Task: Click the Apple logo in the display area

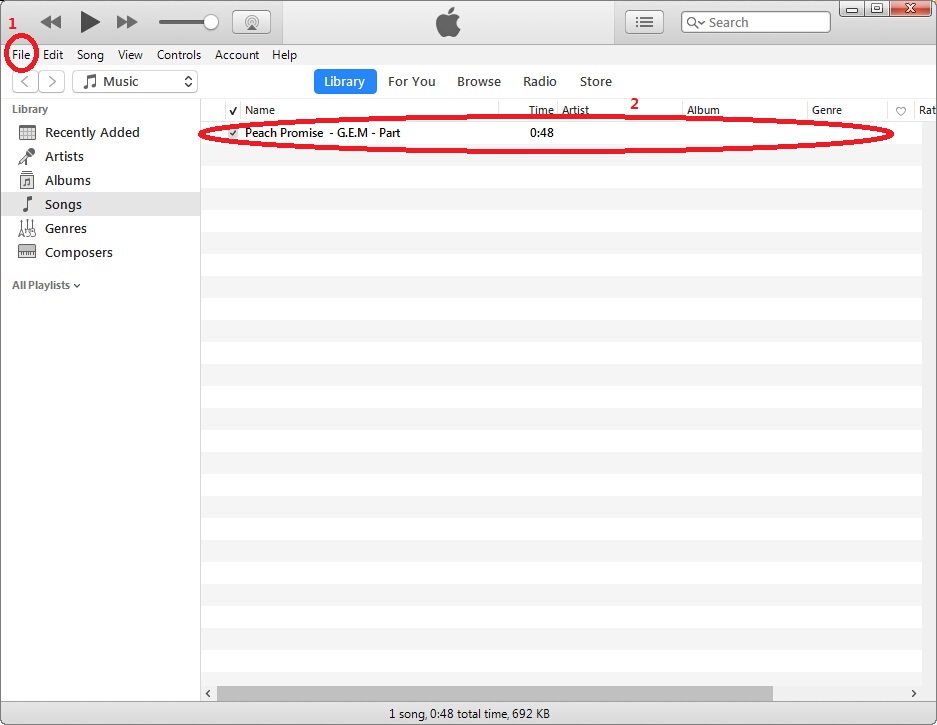Action: click(448, 22)
